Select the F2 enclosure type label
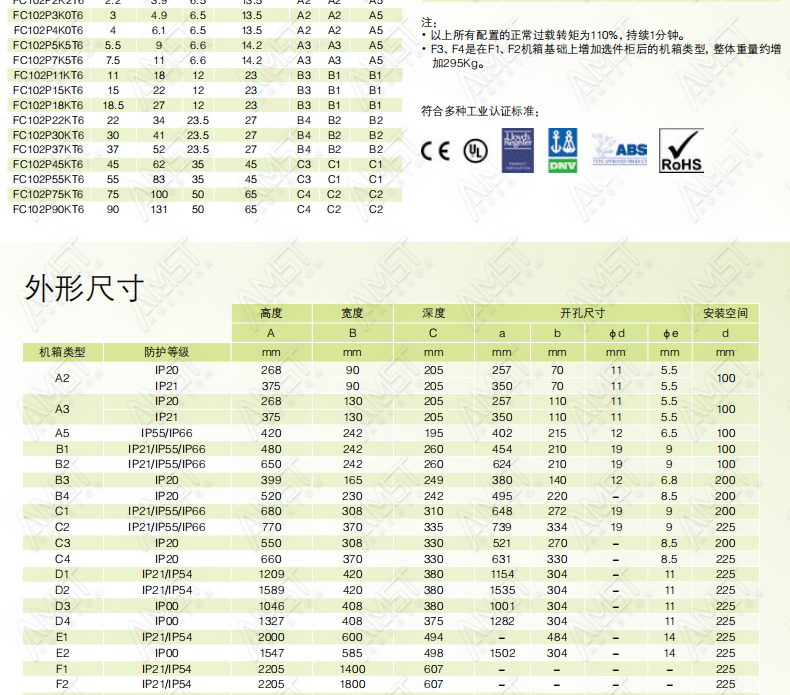The width and height of the screenshot is (790, 695). [62, 684]
